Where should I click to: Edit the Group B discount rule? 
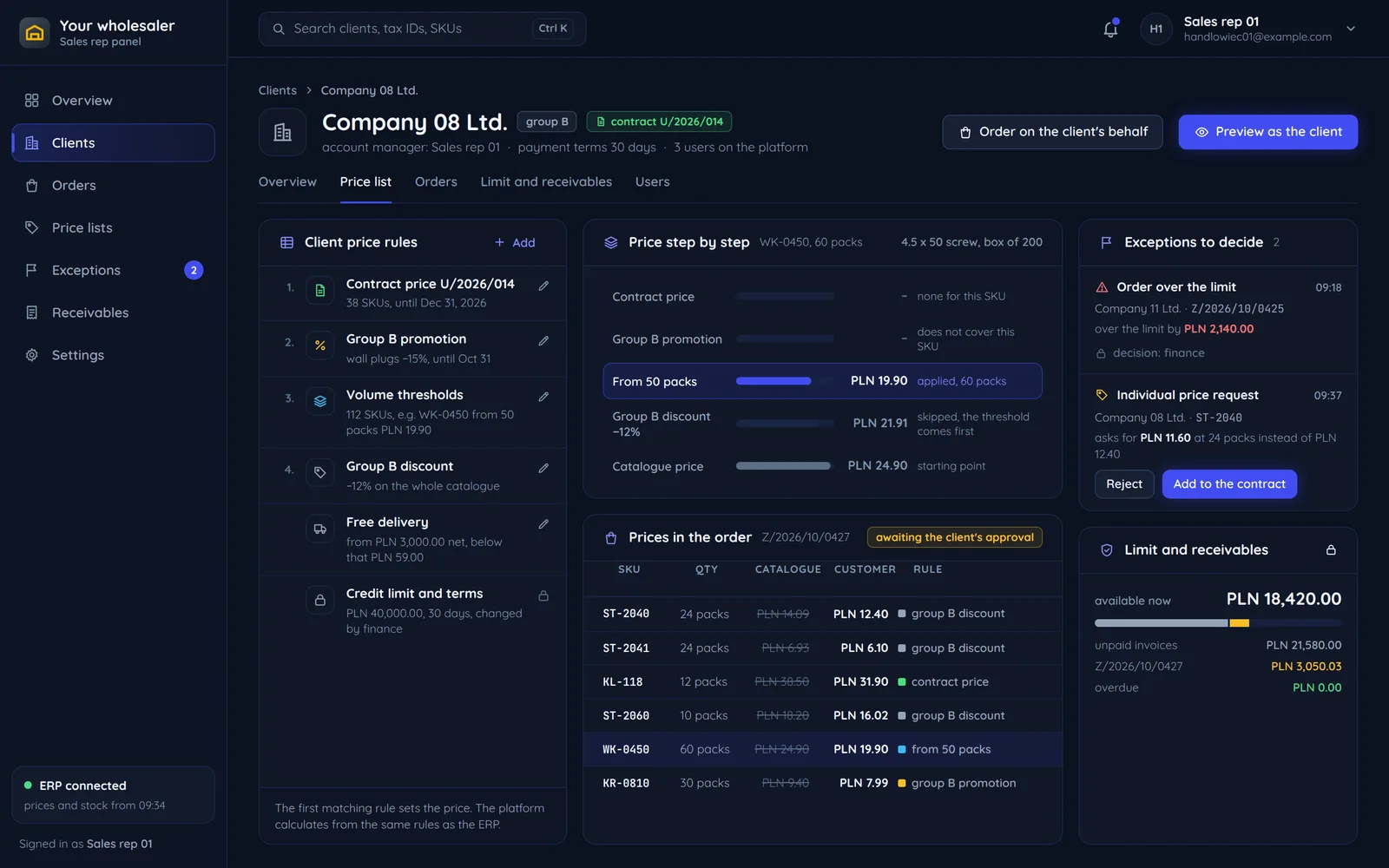543,468
